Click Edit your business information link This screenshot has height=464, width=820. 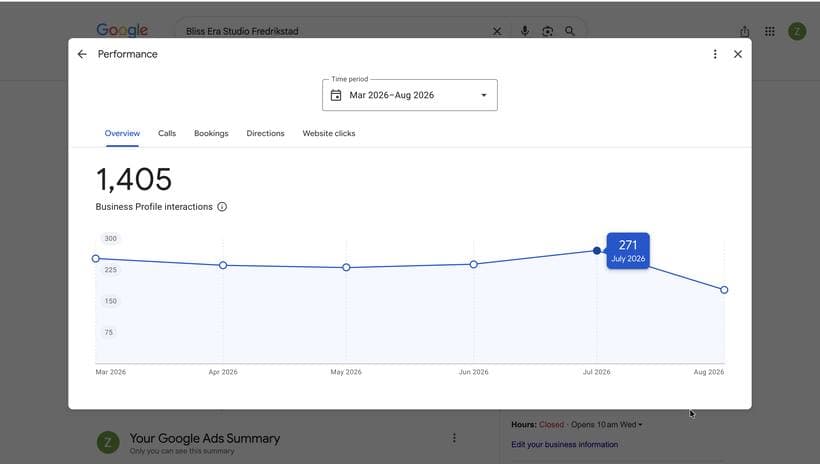tap(564, 444)
